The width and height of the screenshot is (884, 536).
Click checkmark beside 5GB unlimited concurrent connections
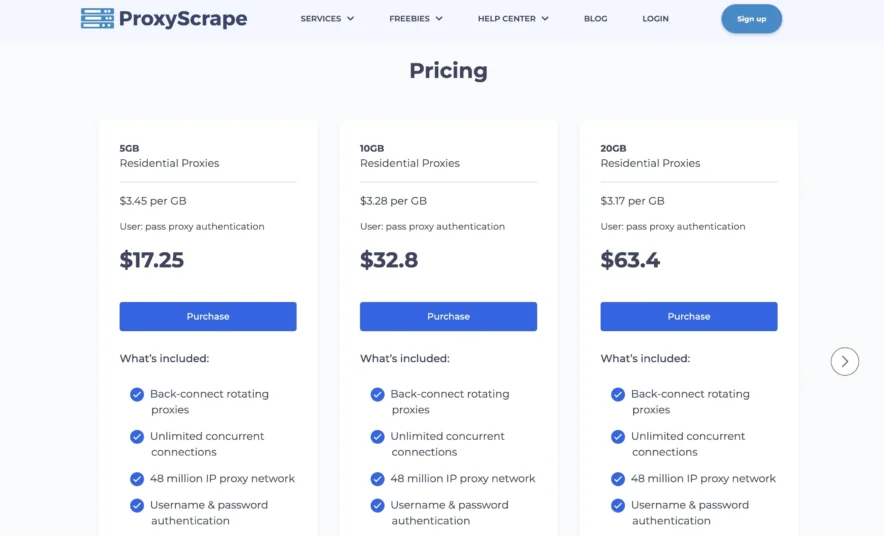coord(137,437)
